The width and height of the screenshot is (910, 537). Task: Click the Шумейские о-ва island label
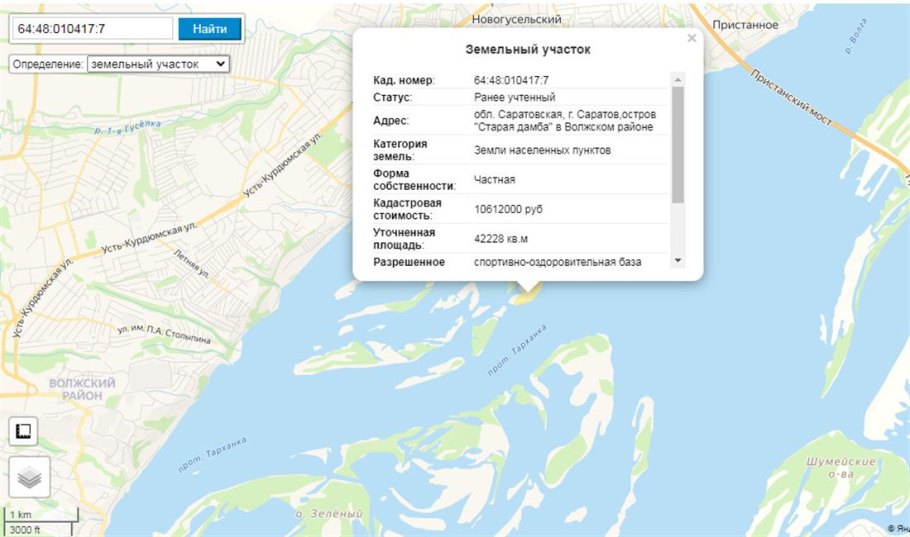point(841,467)
